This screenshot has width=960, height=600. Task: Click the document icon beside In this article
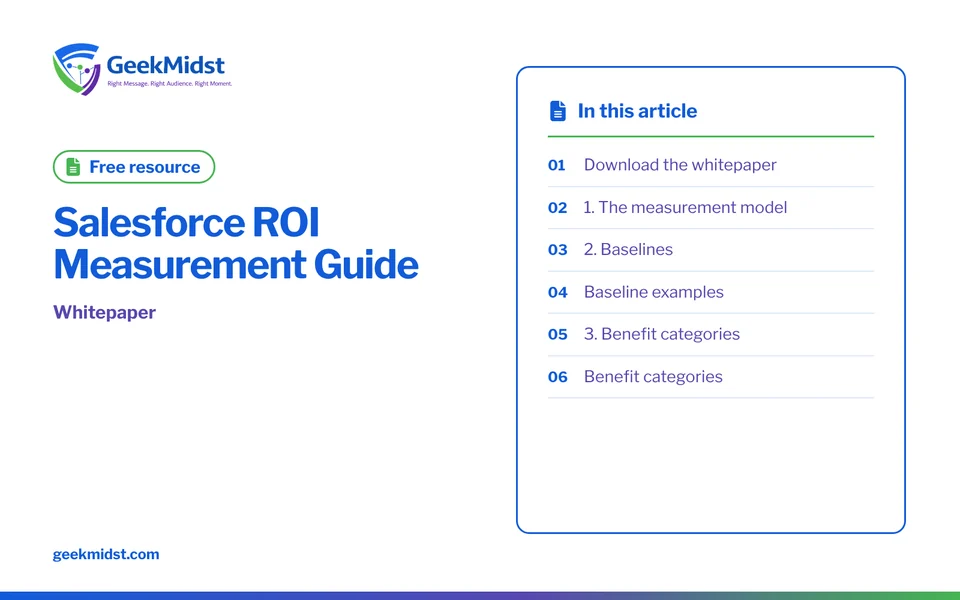558,111
